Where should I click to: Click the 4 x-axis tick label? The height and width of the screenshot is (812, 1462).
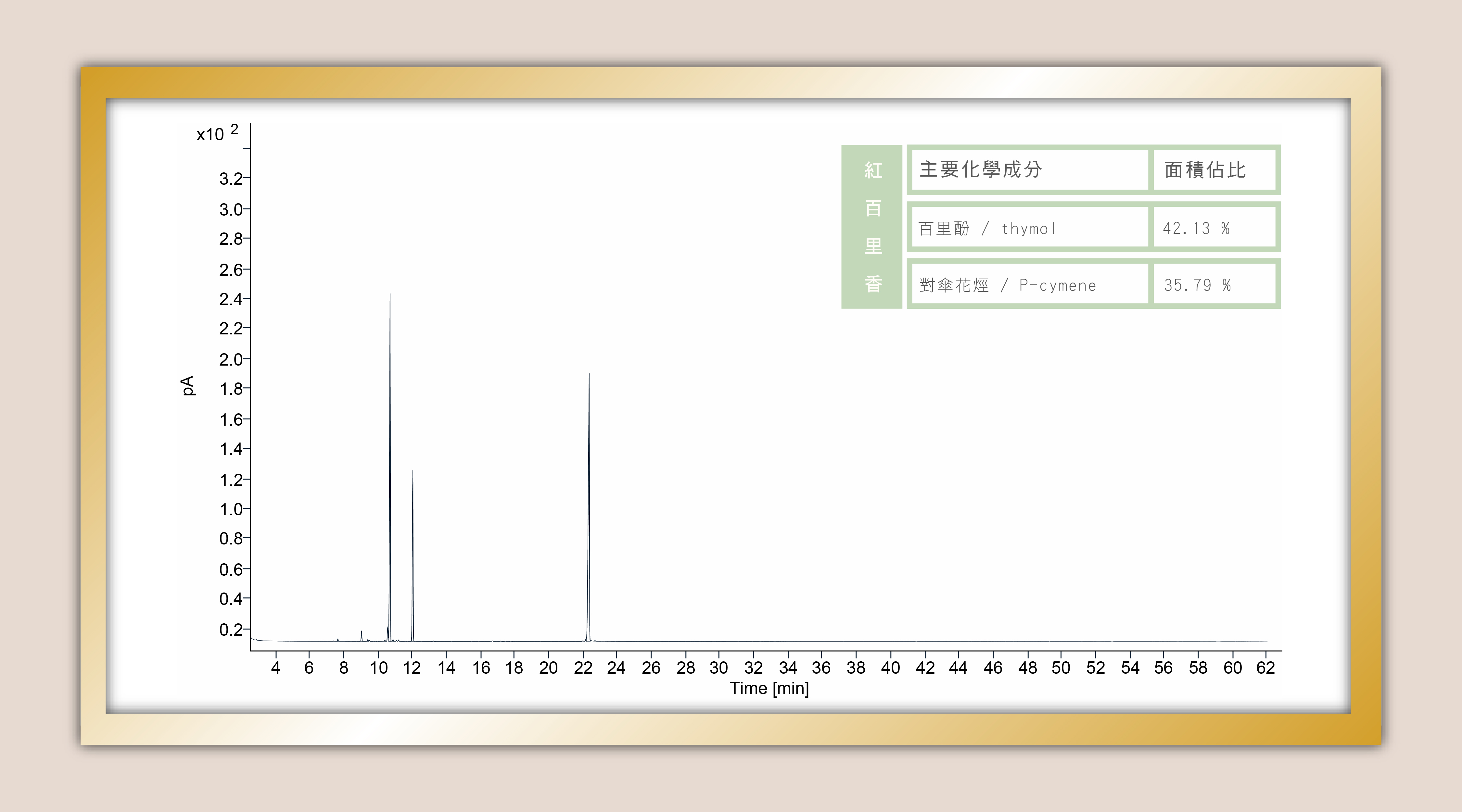pyautogui.click(x=276, y=668)
